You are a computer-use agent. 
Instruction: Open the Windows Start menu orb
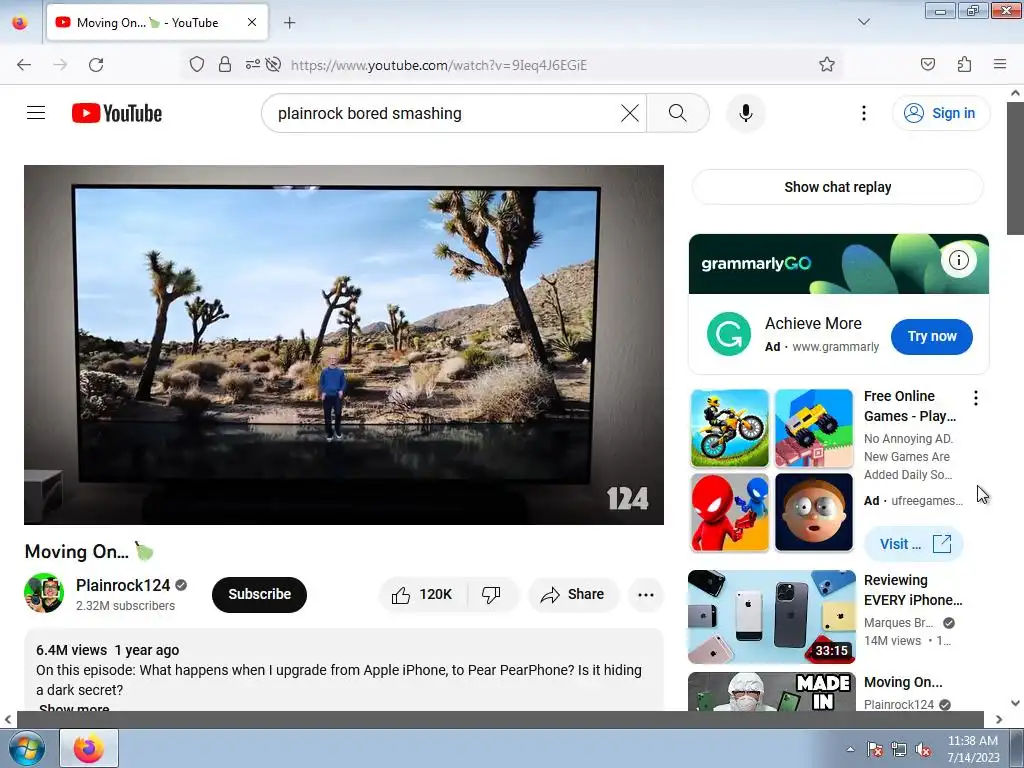[x=26, y=748]
